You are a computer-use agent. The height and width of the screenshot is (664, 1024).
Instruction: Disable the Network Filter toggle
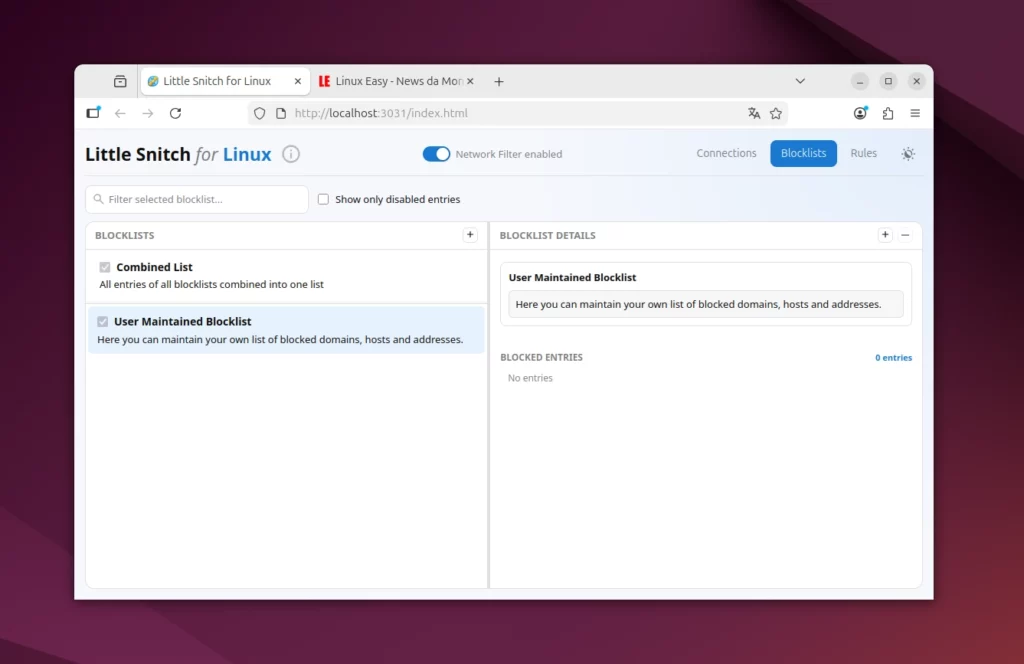click(x=437, y=154)
